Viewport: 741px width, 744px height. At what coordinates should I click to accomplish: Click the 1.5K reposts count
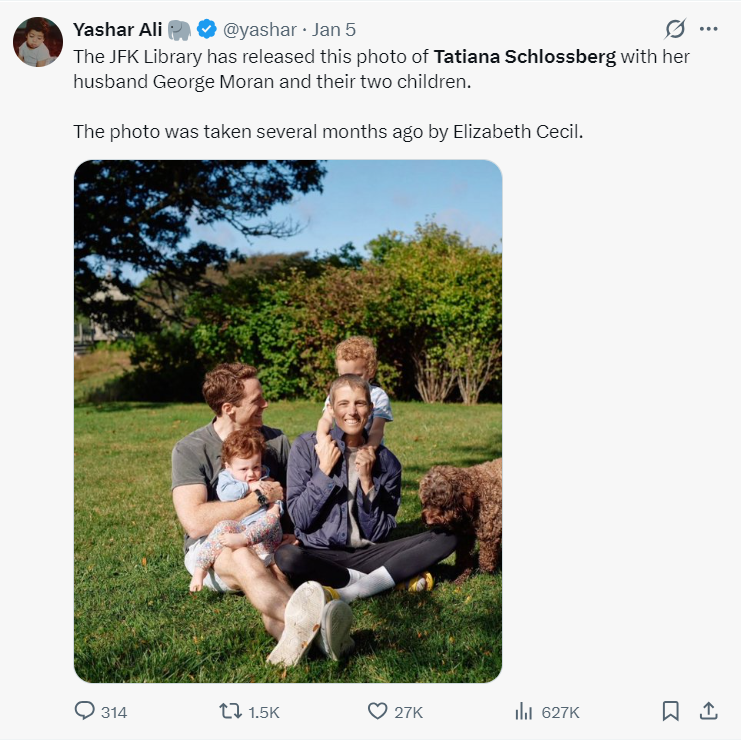coord(264,712)
